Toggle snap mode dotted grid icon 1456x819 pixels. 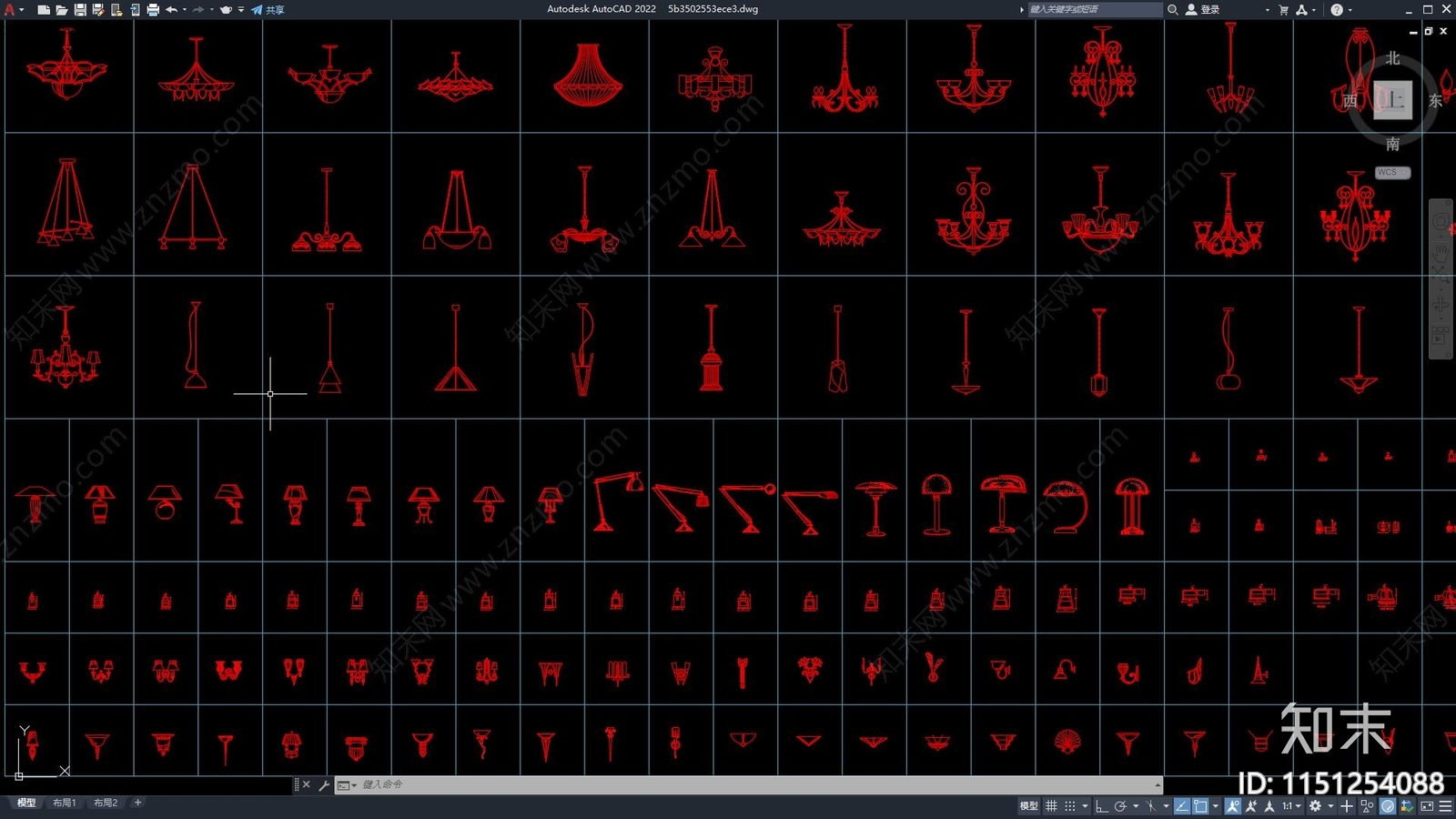pos(1070,806)
